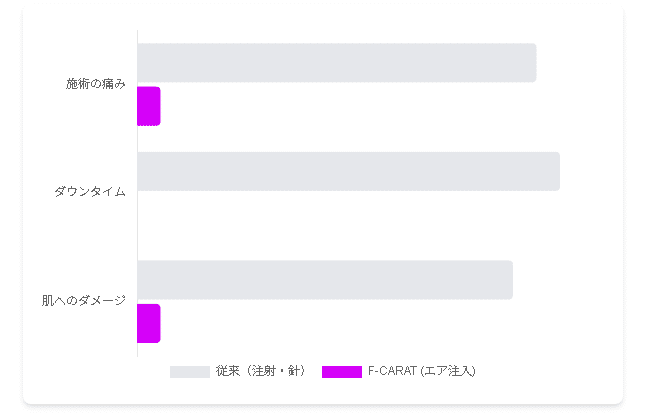
Task: Click the longest gray bar for ダウンタイム
Action: (349, 171)
